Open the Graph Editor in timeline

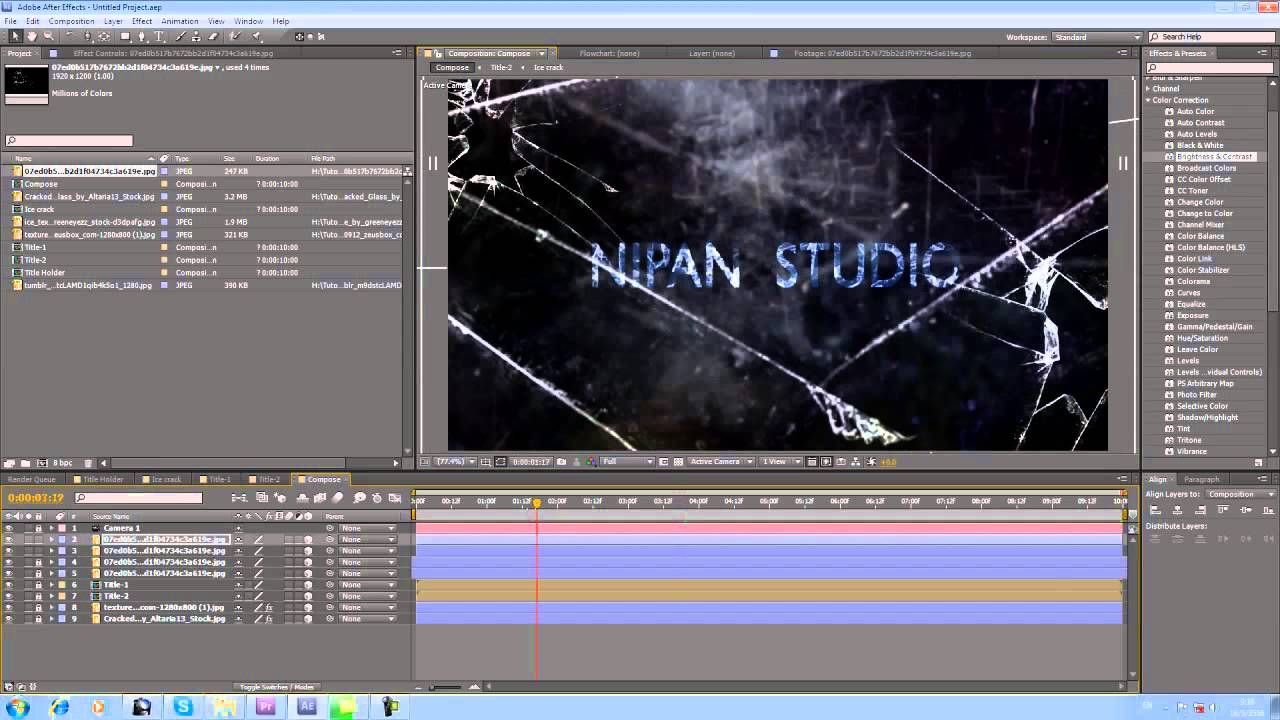[x=395, y=497]
